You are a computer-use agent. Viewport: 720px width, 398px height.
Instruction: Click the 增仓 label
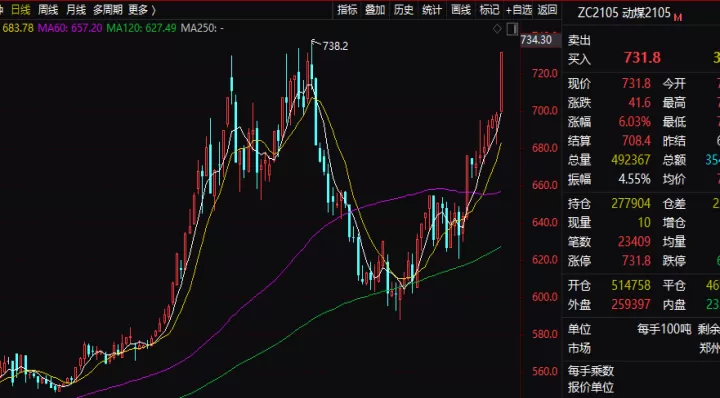coord(674,223)
